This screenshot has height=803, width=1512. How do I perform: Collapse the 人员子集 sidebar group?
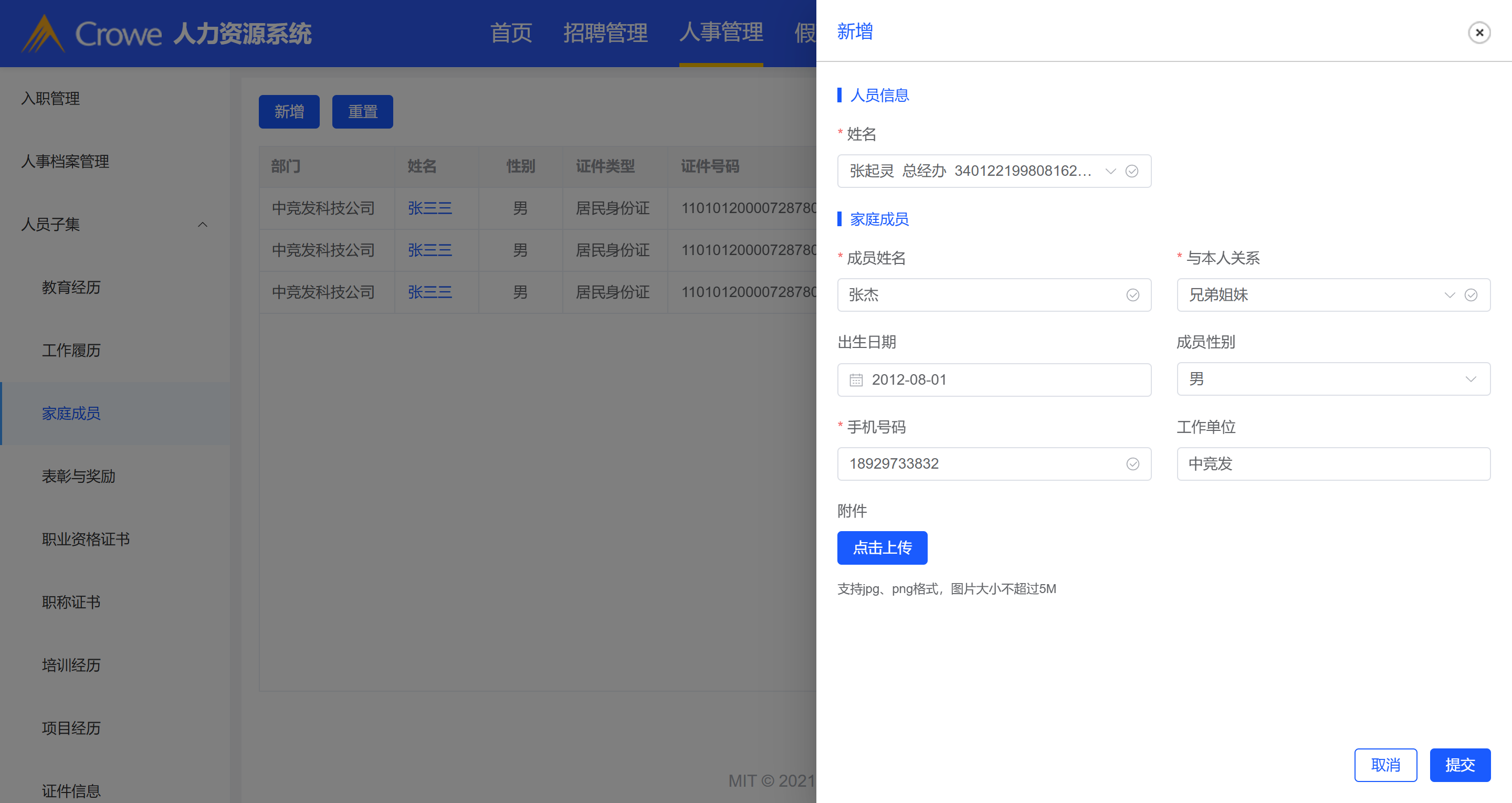[203, 224]
